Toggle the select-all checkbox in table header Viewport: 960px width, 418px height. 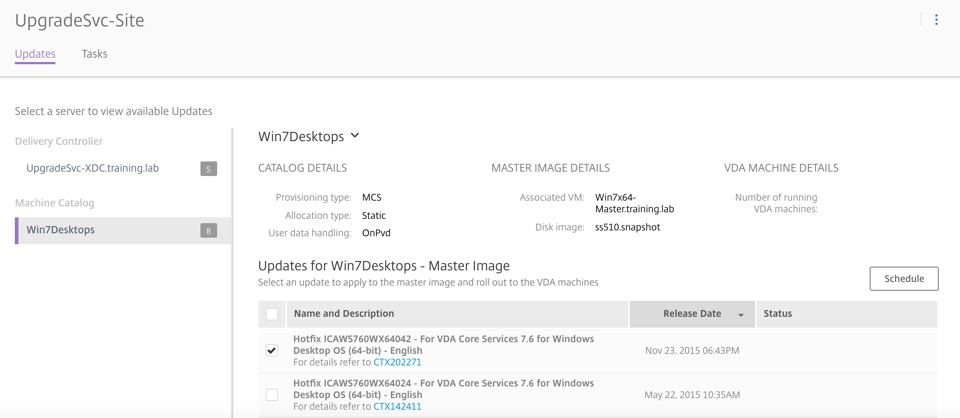pyautogui.click(x=272, y=314)
